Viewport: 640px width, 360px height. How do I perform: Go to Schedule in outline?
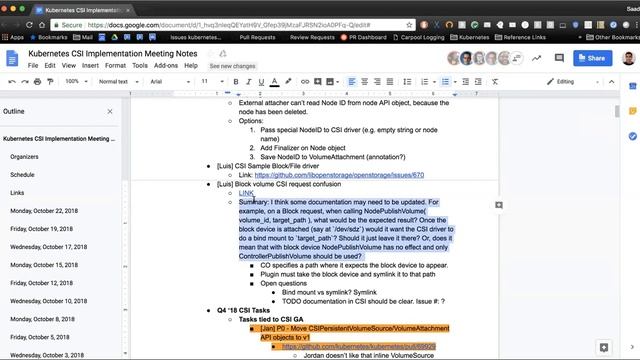(22, 175)
